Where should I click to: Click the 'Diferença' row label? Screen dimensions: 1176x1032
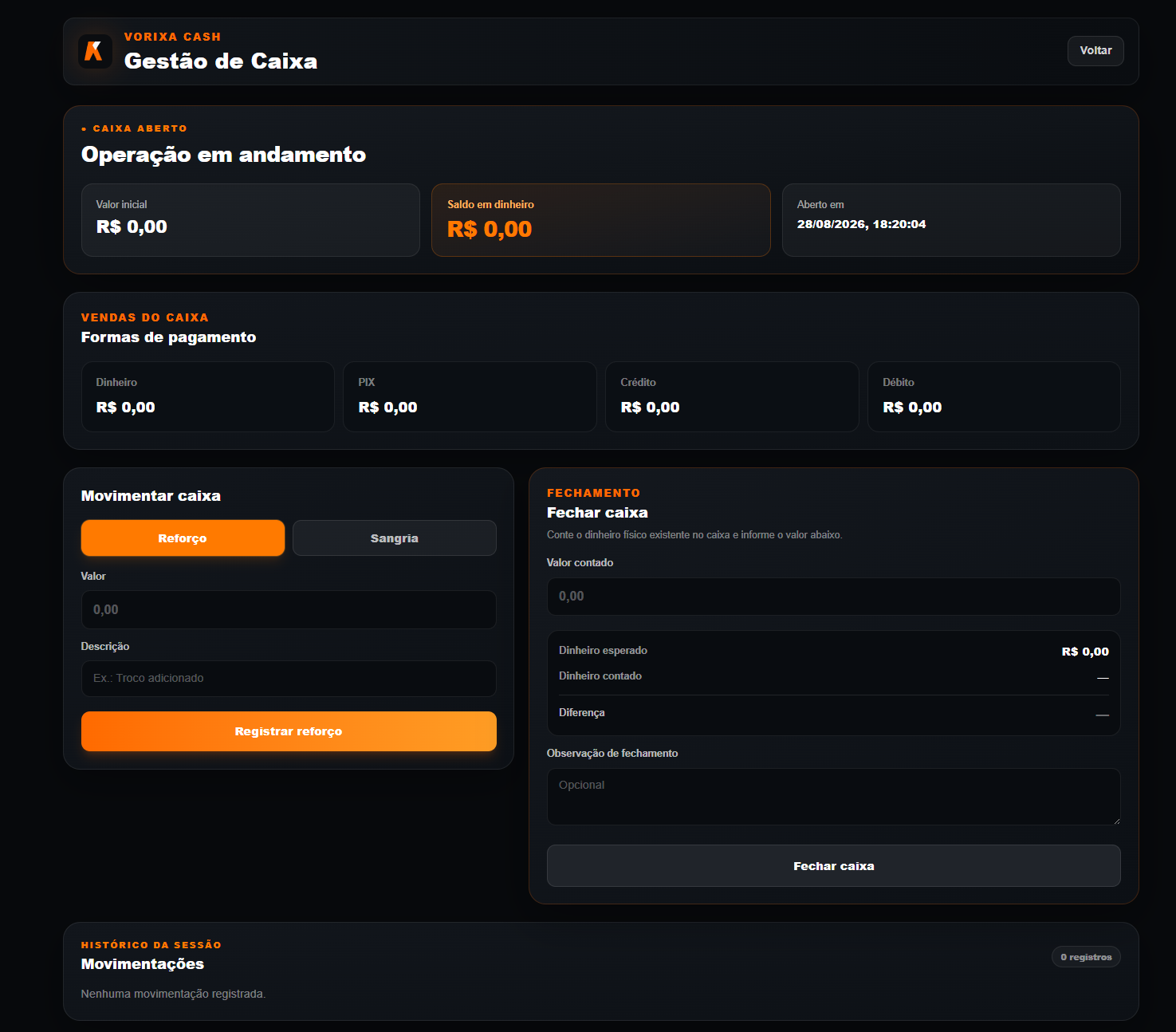[x=582, y=713]
